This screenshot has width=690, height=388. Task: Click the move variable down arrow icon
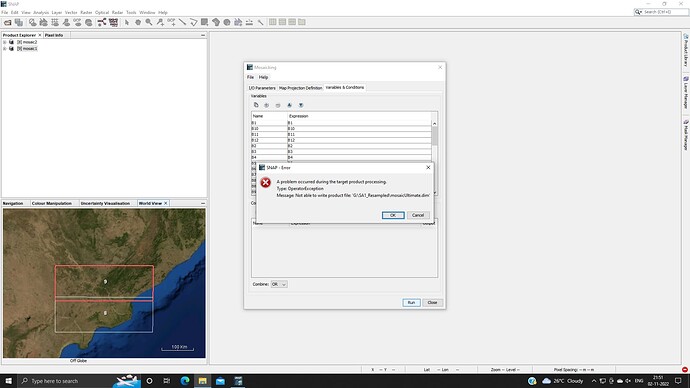tap(301, 105)
